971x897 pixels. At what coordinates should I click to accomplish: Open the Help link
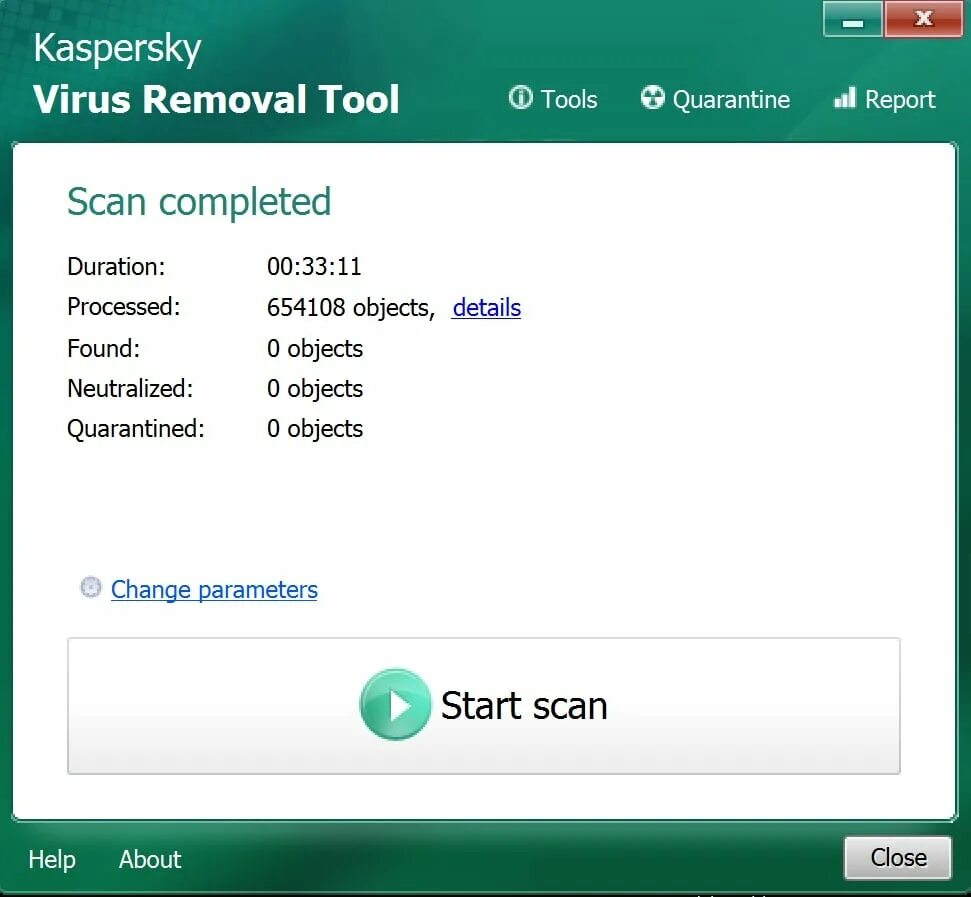[52, 859]
